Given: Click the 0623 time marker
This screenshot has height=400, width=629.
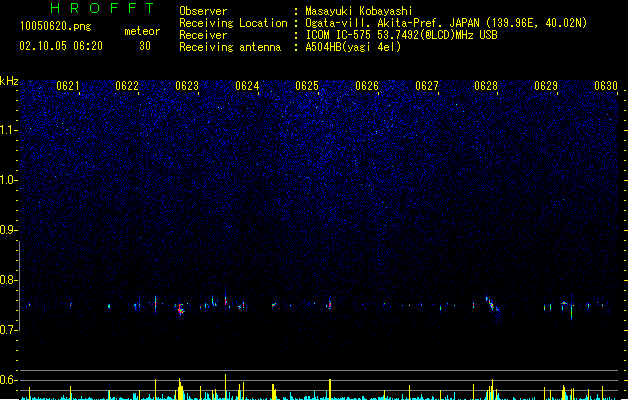Looking at the screenshot, I should tap(187, 86).
